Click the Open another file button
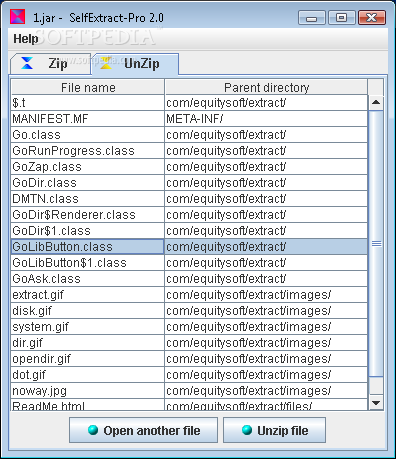396x459 pixels. (x=143, y=430)
